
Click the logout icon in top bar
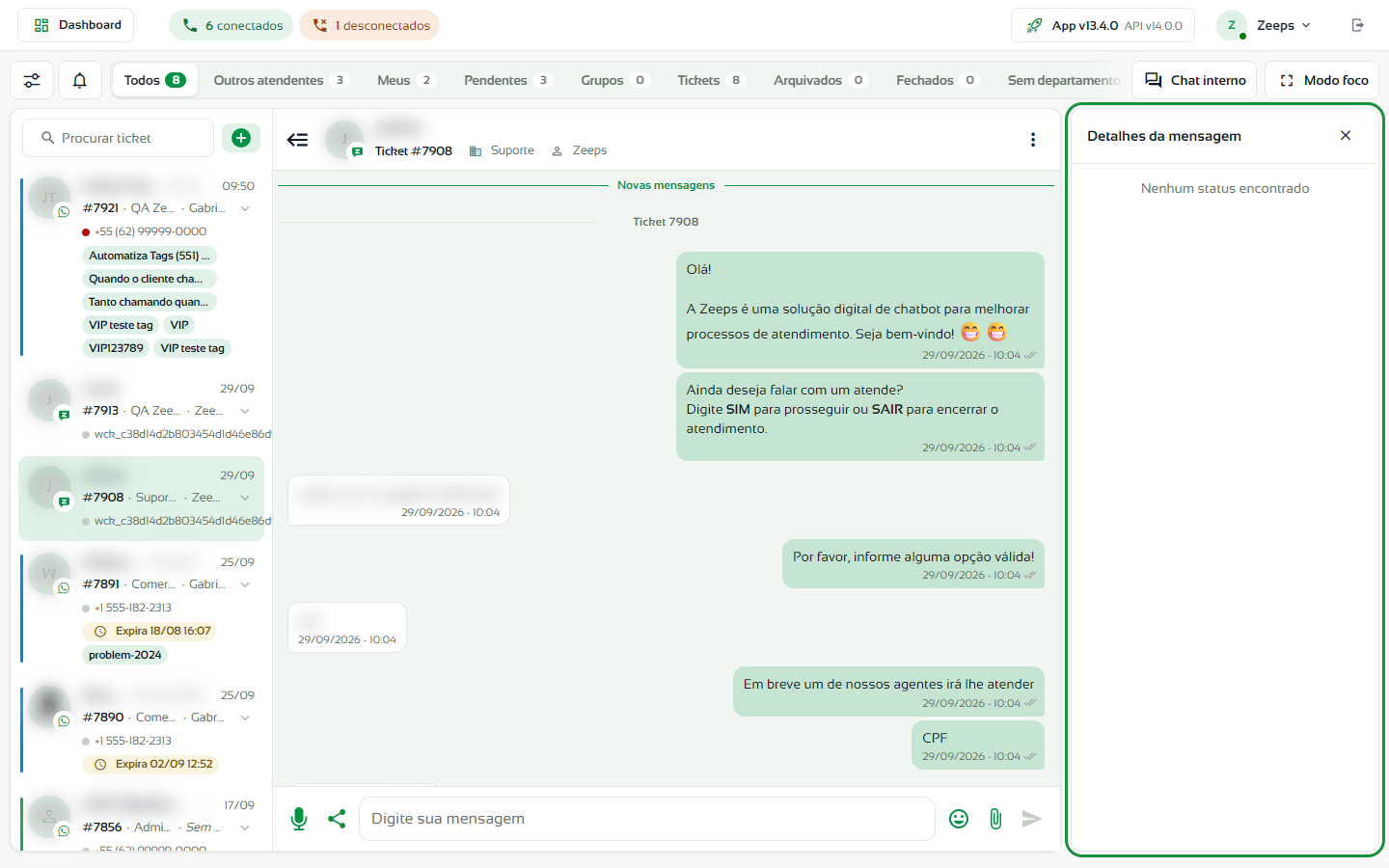[x=1358, y=25]
